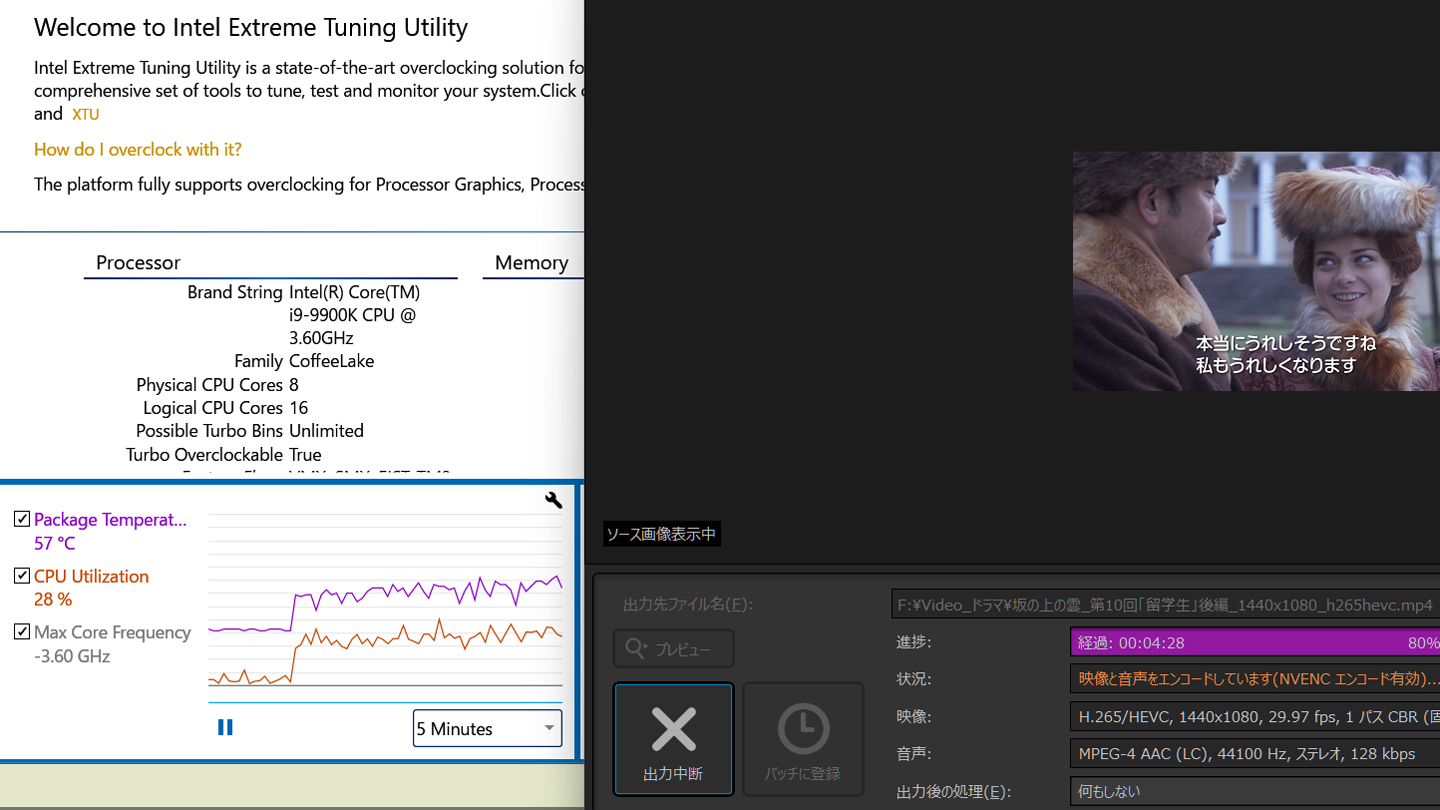Click the 57 °C temperature reading
This screenshot has height=810, width=1440.
pos(54,543)
